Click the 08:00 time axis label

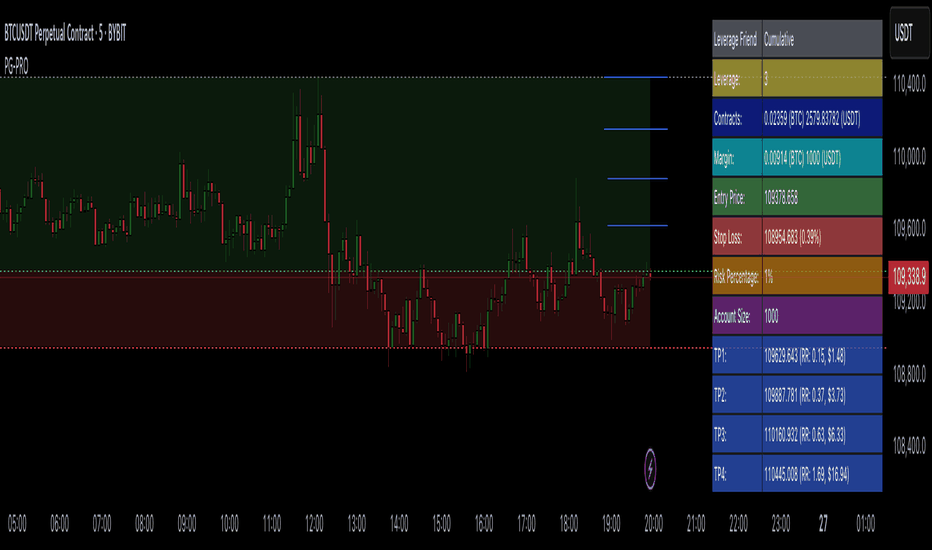tap(144, 524)
